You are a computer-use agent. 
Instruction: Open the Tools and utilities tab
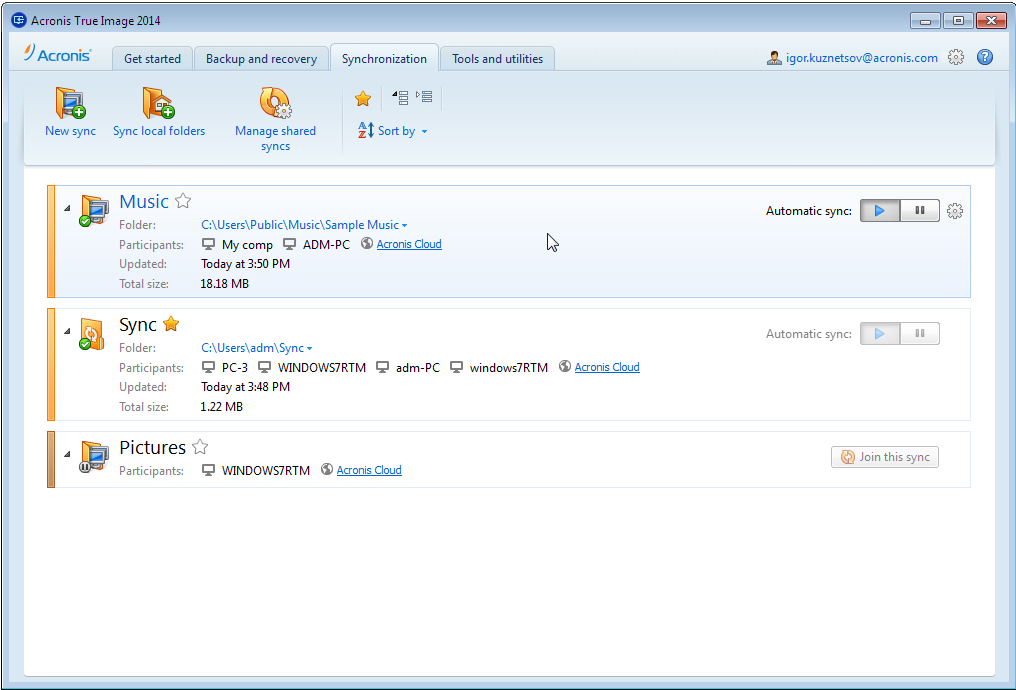click(497, 59)
